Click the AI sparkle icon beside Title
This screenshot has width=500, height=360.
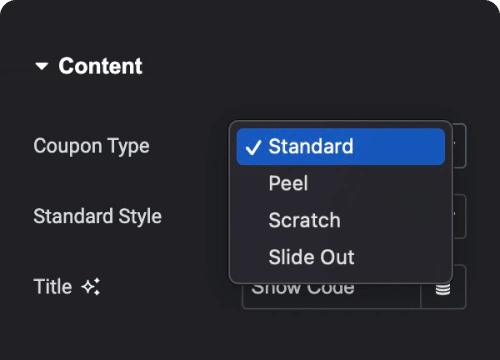[91, 286]
